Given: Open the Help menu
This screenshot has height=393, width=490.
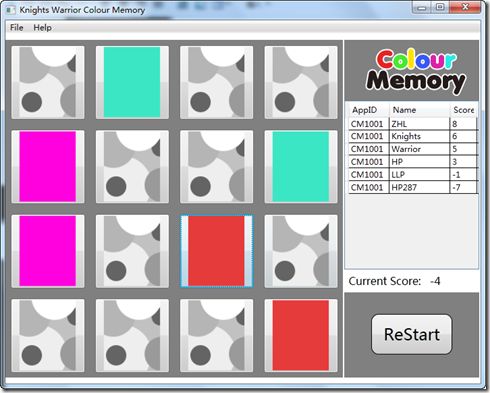Looking at the screenshot, I should point(42,28).
